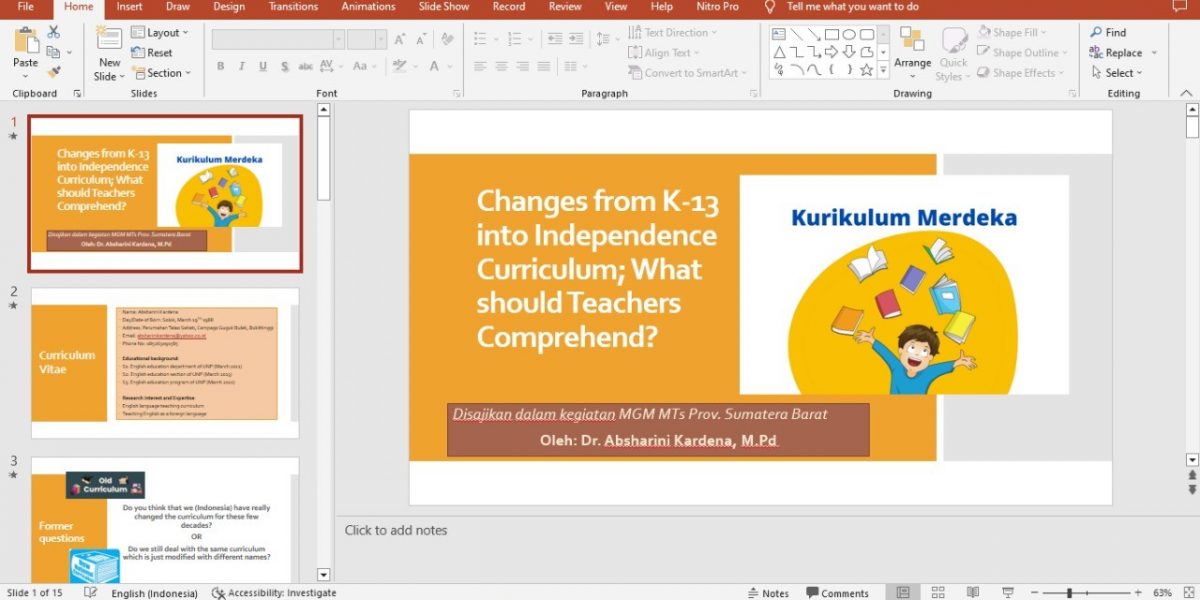This screenshot has width=1200, height=600.
Task: Center-align the text
Action: [503, 67]
